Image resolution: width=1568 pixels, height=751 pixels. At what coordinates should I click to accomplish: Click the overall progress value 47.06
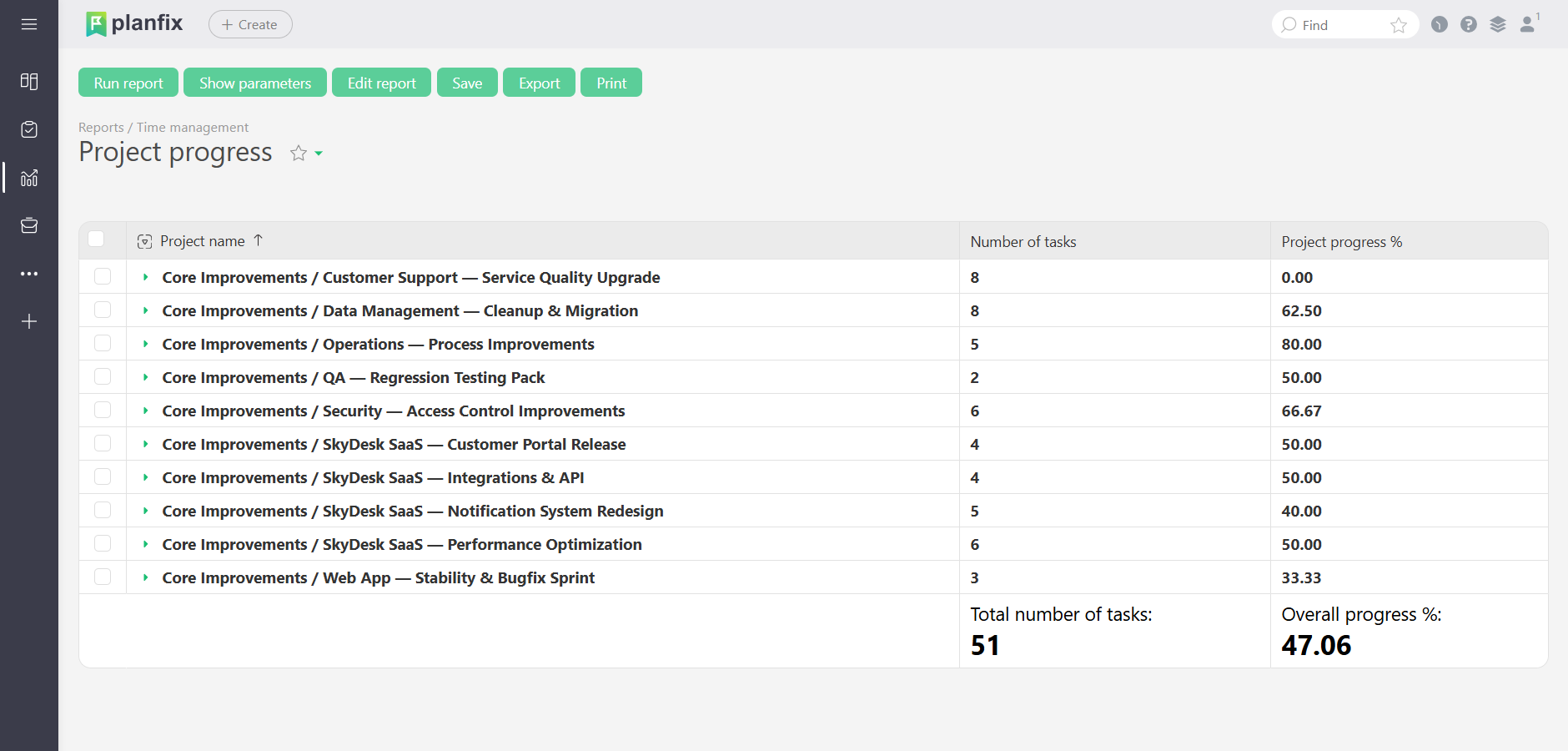point(1316,645)
